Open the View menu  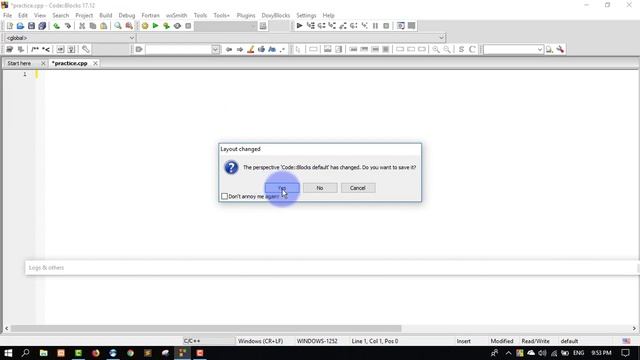[x=40, y=16]
